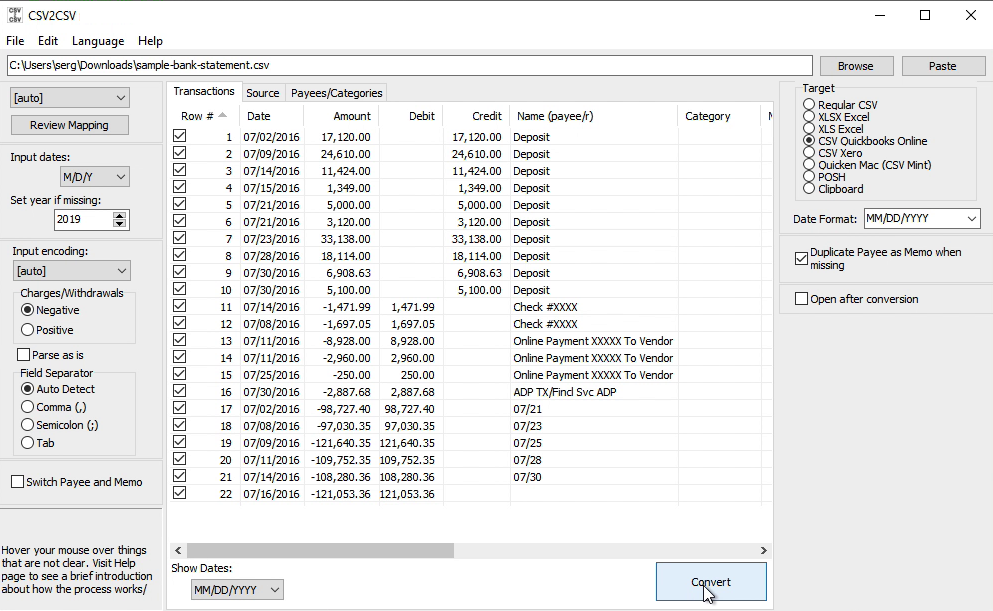
Task: Uncheck row 16 ADP TX/Fincl checkbox
Action: click(180, 391)
